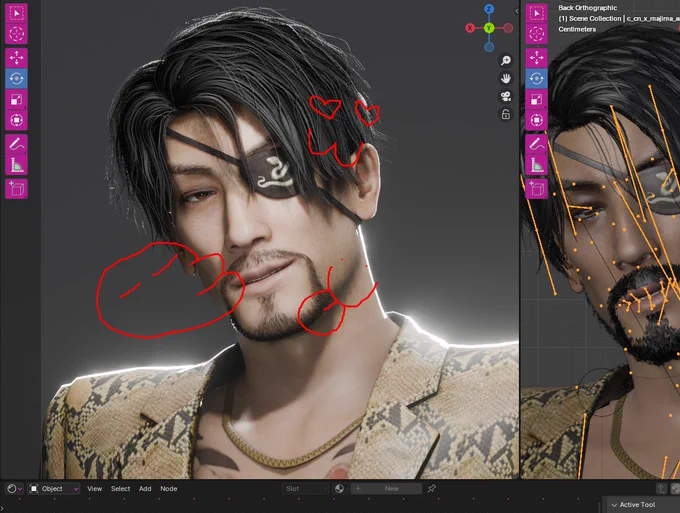Toggle the pin icon next to New
This screenshot has width=680, height=513.
(x=432, y=489)
